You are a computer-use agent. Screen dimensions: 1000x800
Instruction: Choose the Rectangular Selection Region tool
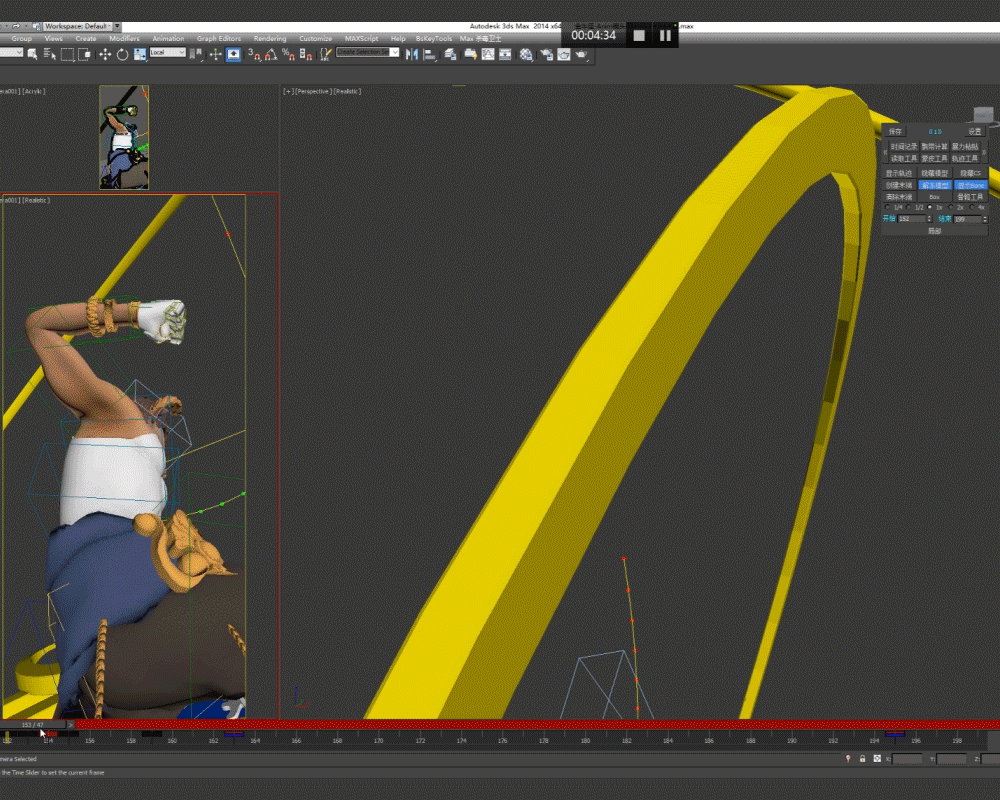click(67, 54)
